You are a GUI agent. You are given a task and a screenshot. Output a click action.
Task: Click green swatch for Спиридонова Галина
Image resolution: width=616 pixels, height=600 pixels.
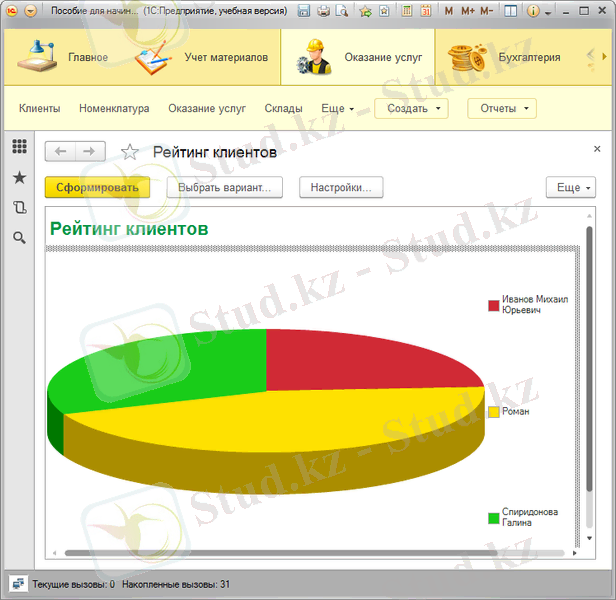click(x=493, y=518)
